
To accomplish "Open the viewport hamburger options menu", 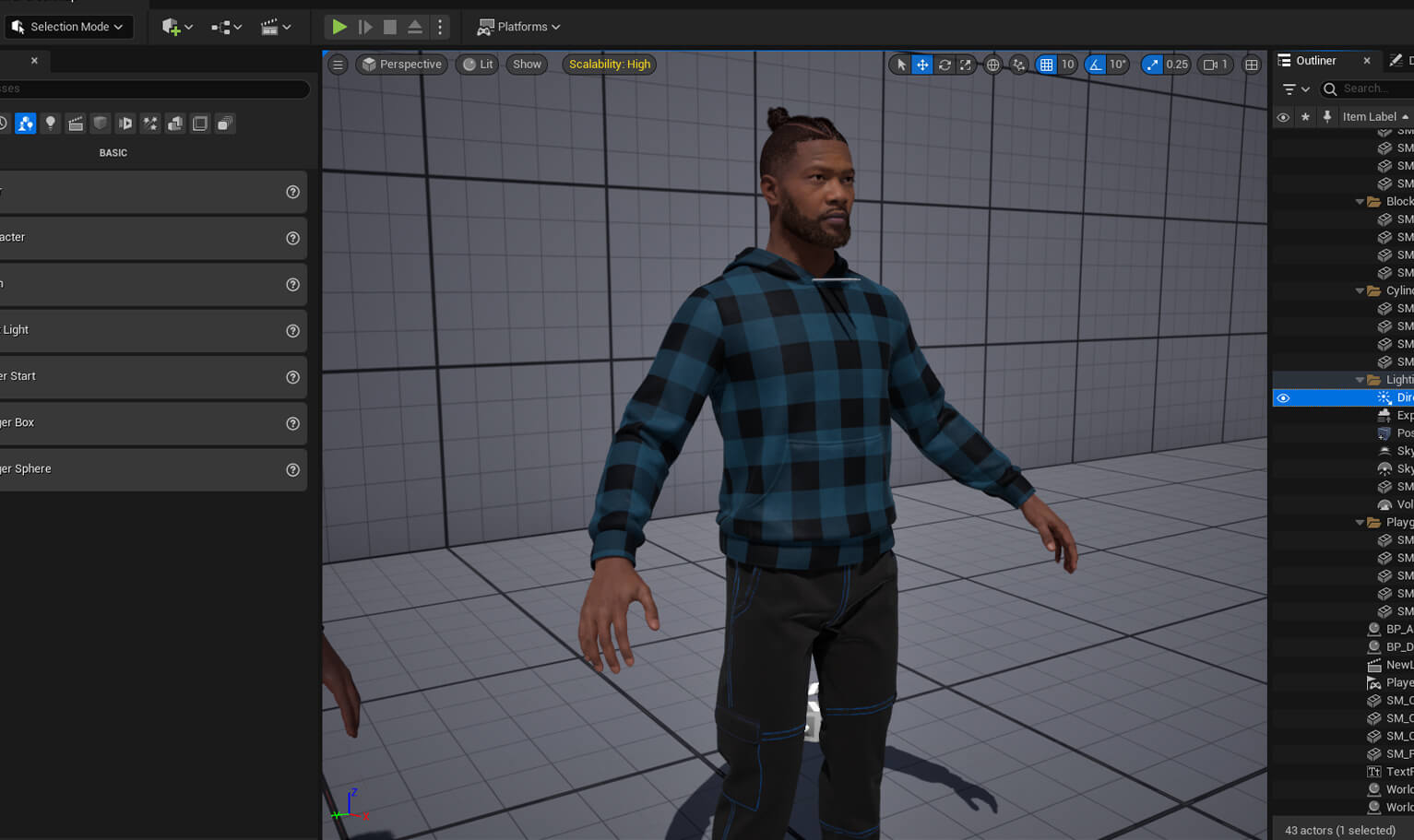I will (338, 65).
